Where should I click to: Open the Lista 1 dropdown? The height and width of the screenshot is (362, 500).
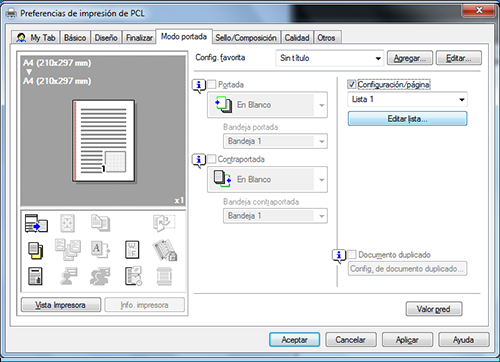click(x=408, y=99)
